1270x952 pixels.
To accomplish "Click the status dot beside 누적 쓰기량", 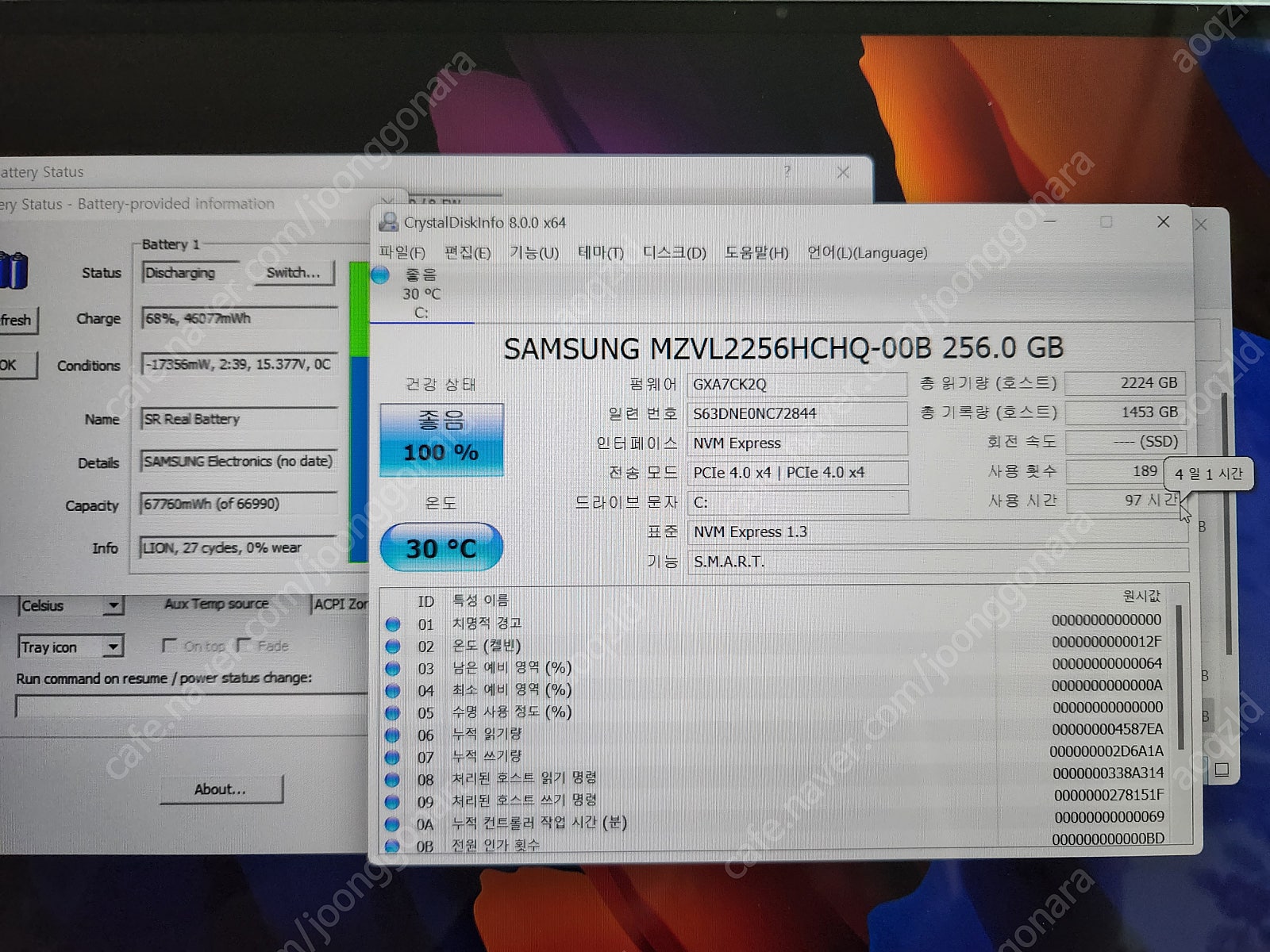I will 391,756.
